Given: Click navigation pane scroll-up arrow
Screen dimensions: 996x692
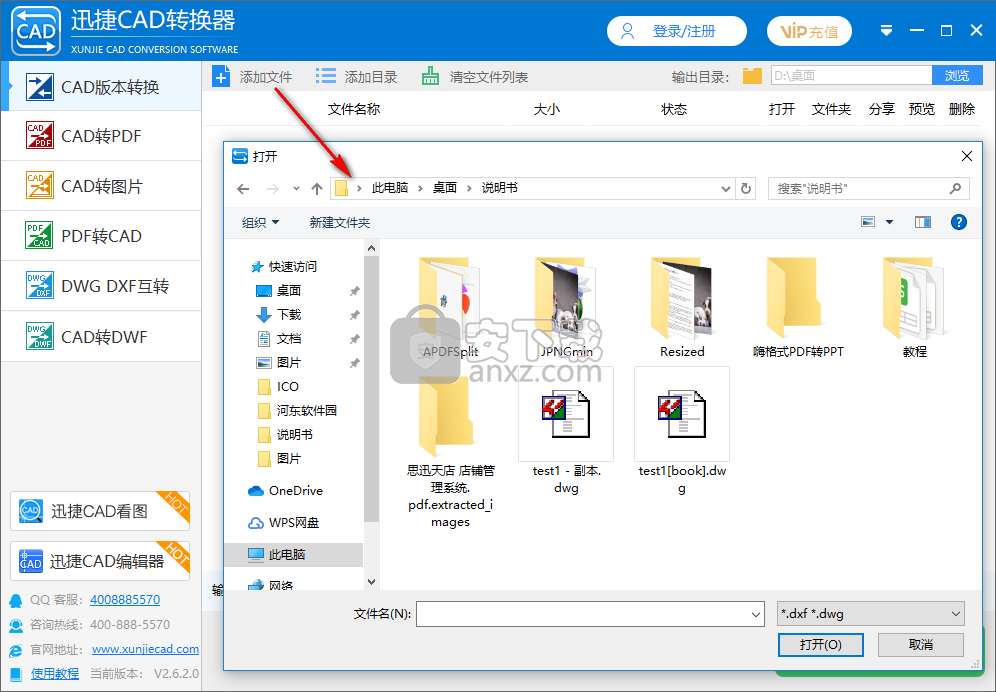Looking at the screenshot, I should (372, 248).
